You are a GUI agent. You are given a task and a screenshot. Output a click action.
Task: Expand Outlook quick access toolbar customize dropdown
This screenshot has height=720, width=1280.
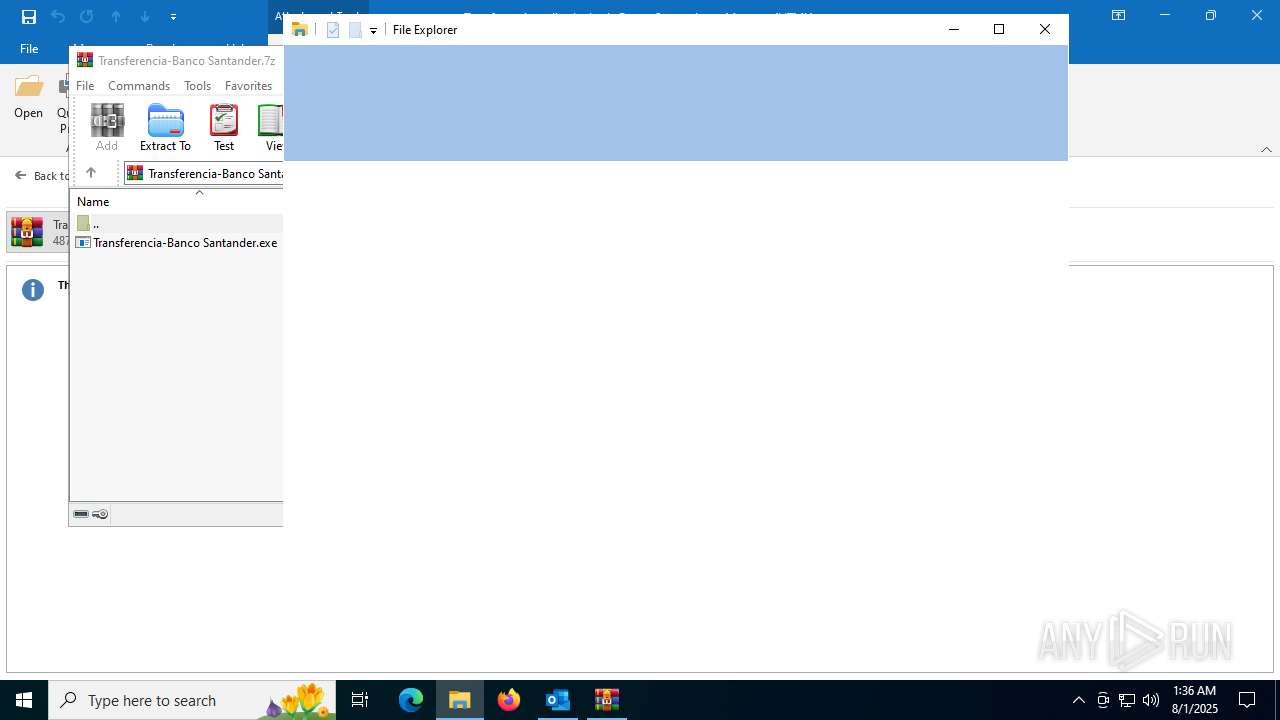(173, 16)
